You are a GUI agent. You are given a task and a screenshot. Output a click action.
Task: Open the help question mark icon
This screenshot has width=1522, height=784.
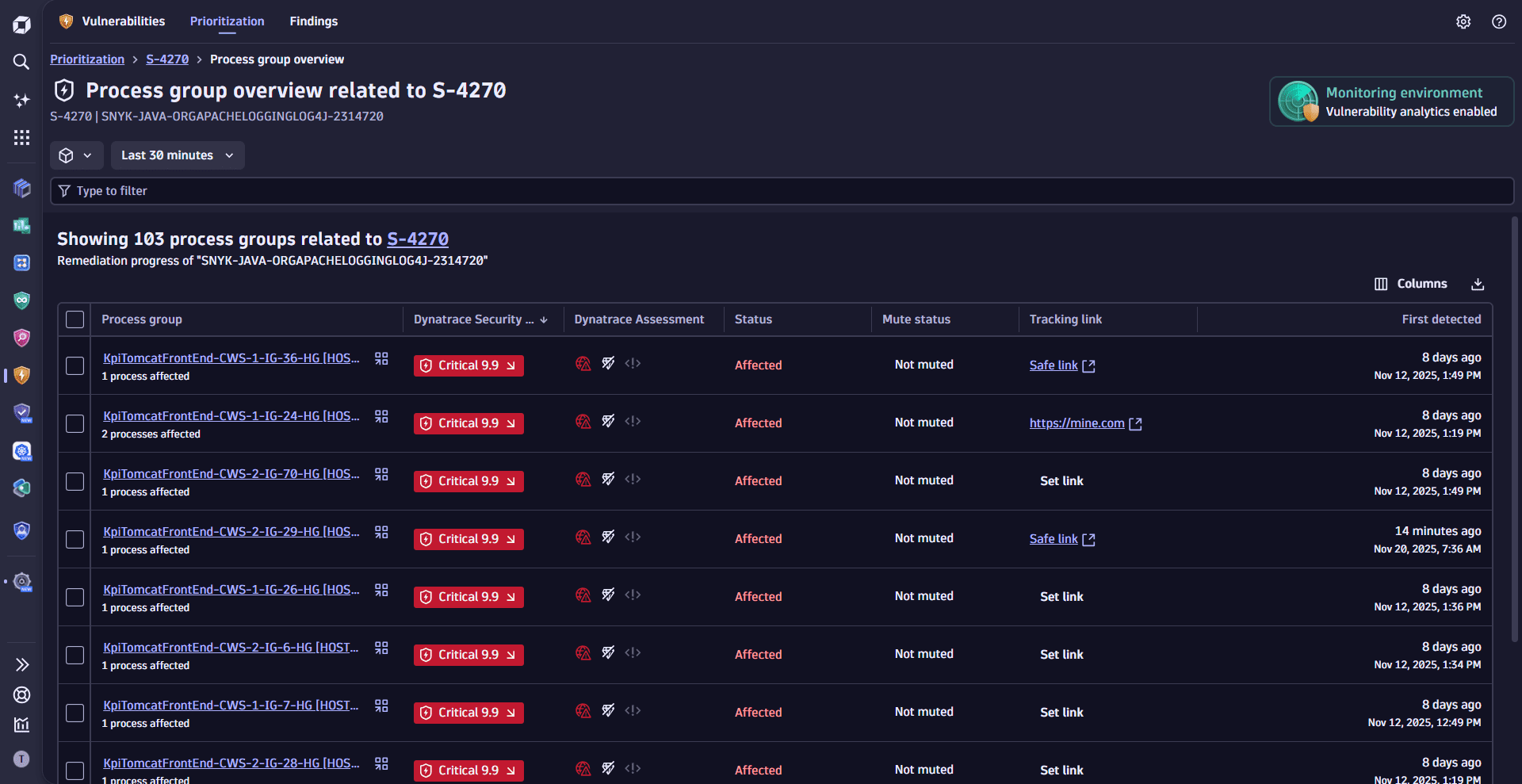(x=1498, y=22)
